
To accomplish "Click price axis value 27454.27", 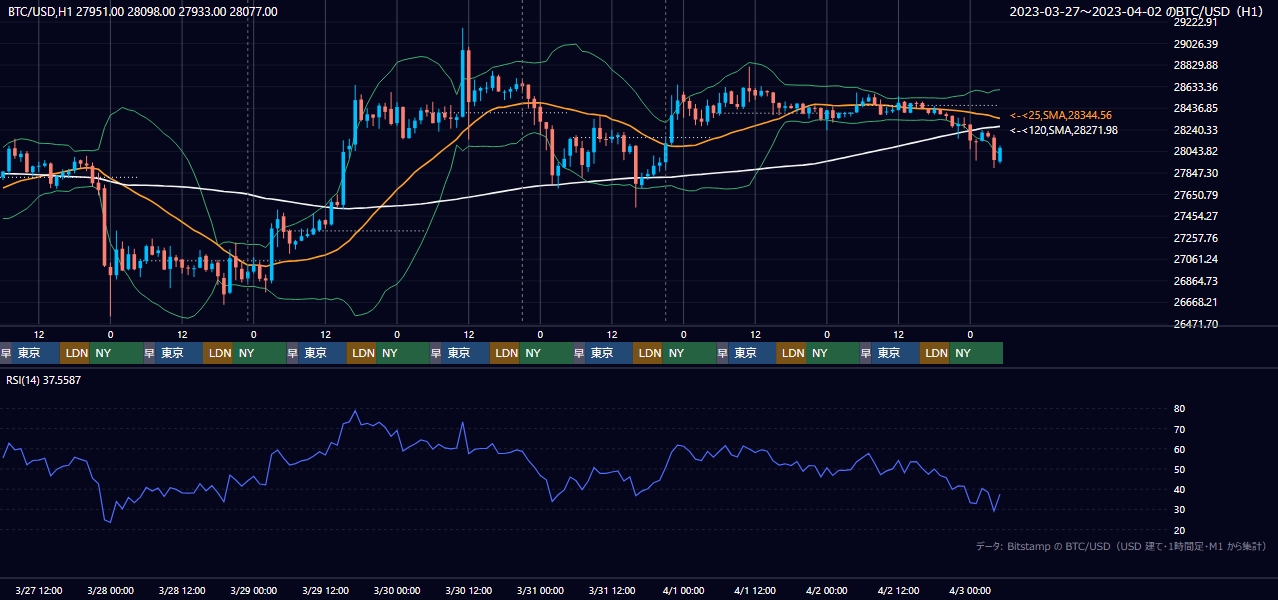I will click(1195, 216).
